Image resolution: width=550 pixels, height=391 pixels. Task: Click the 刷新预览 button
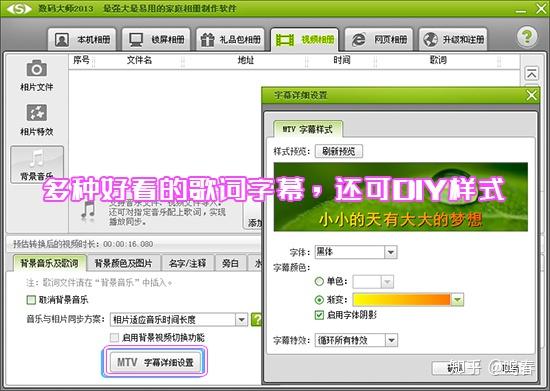tap(338, 151)
